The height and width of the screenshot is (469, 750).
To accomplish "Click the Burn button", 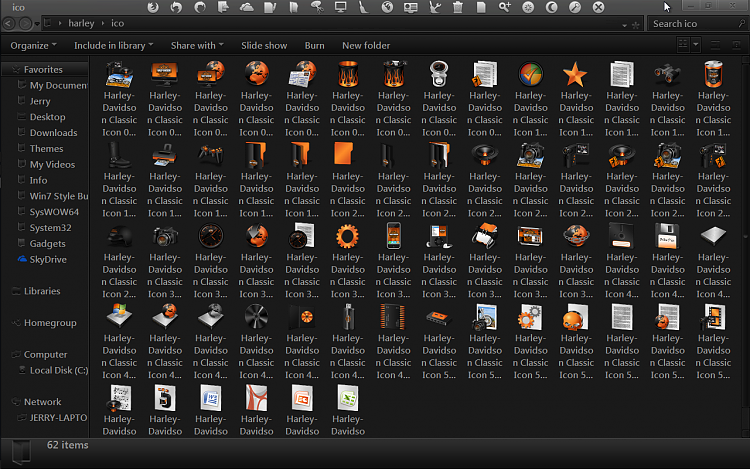I will click(x=314, y=45).
